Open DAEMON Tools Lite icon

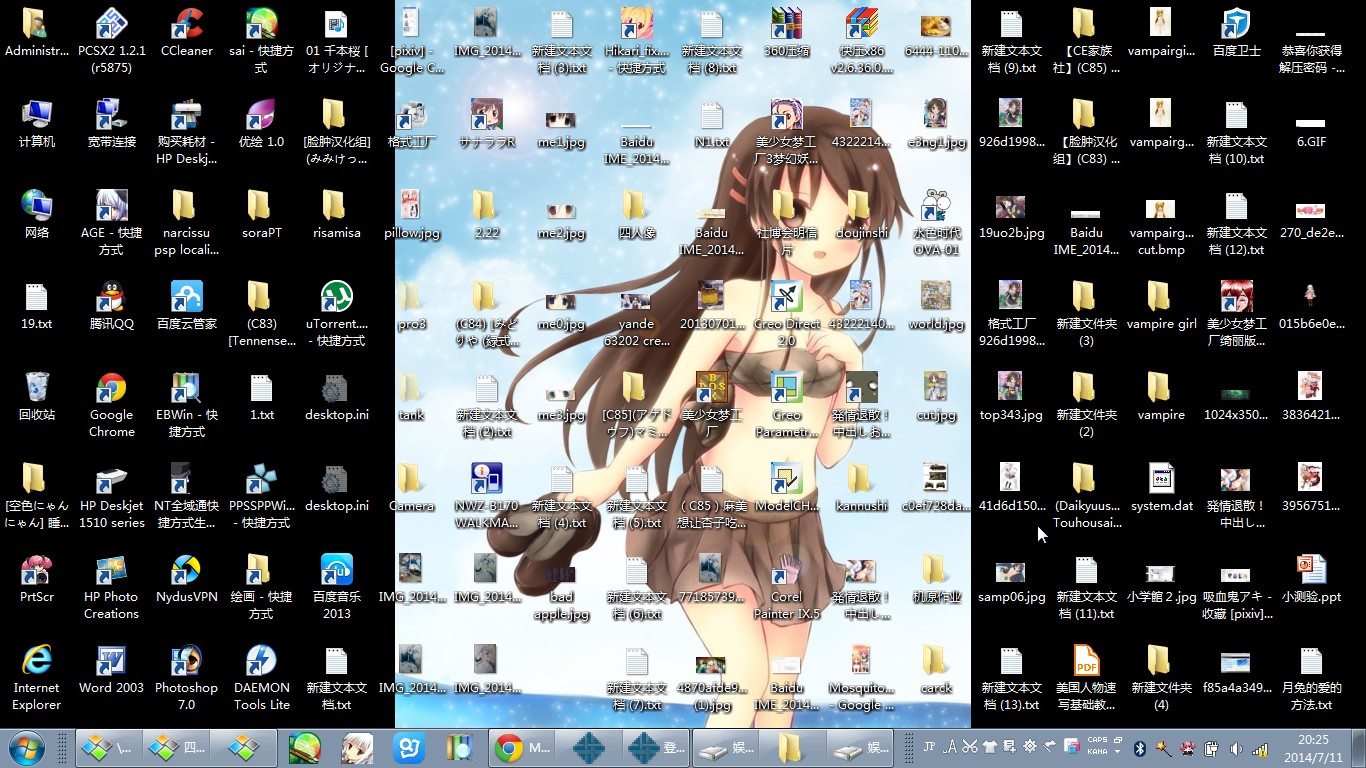pos(261,660)
